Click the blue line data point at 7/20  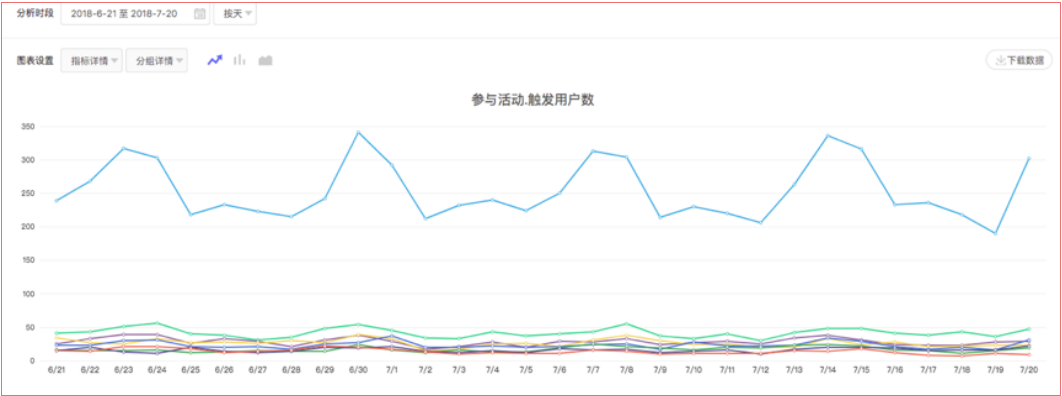pos(1028,158)
